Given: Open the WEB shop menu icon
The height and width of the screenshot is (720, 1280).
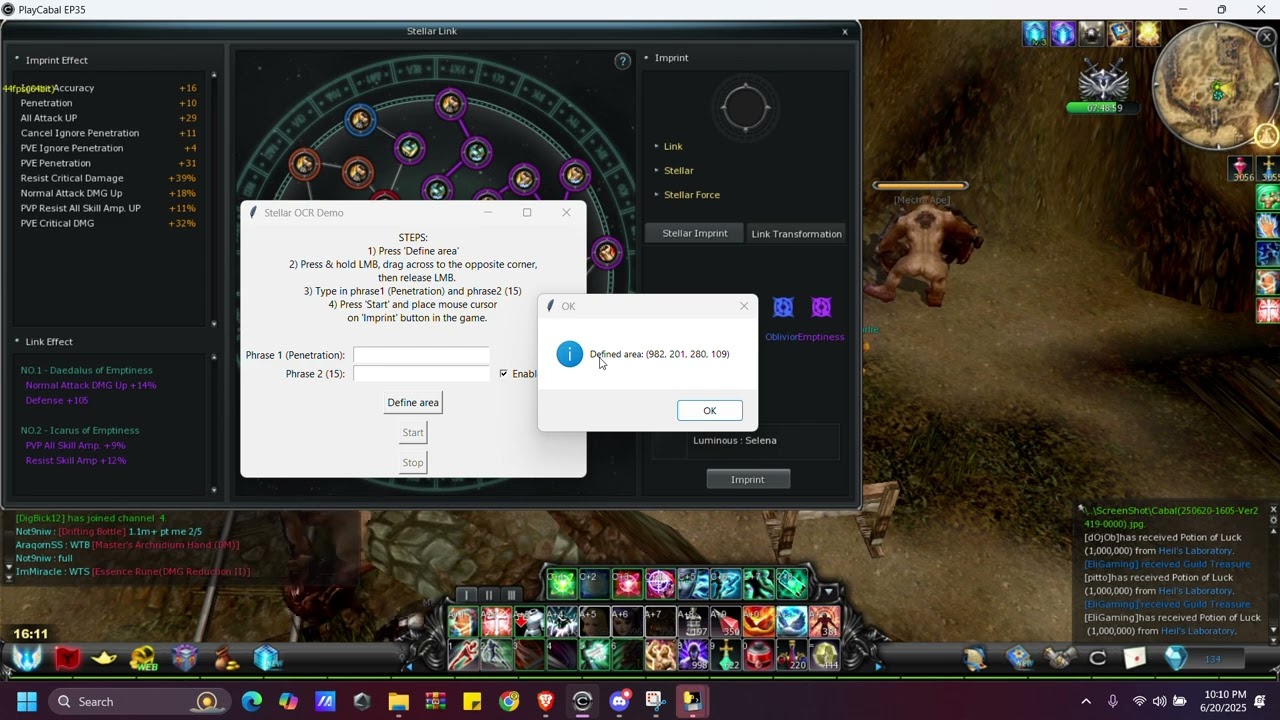Looking at the screenshot, I should (x=144, y=658).
